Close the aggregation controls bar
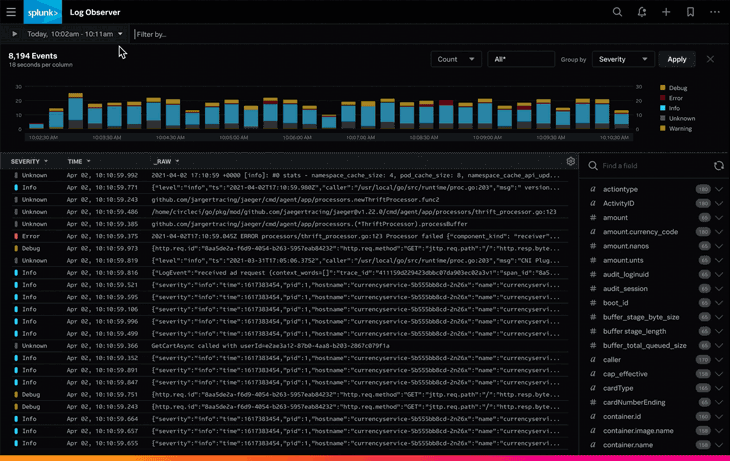Image resolution: width=730 pixels, height=461 pixels. (710, 59)
